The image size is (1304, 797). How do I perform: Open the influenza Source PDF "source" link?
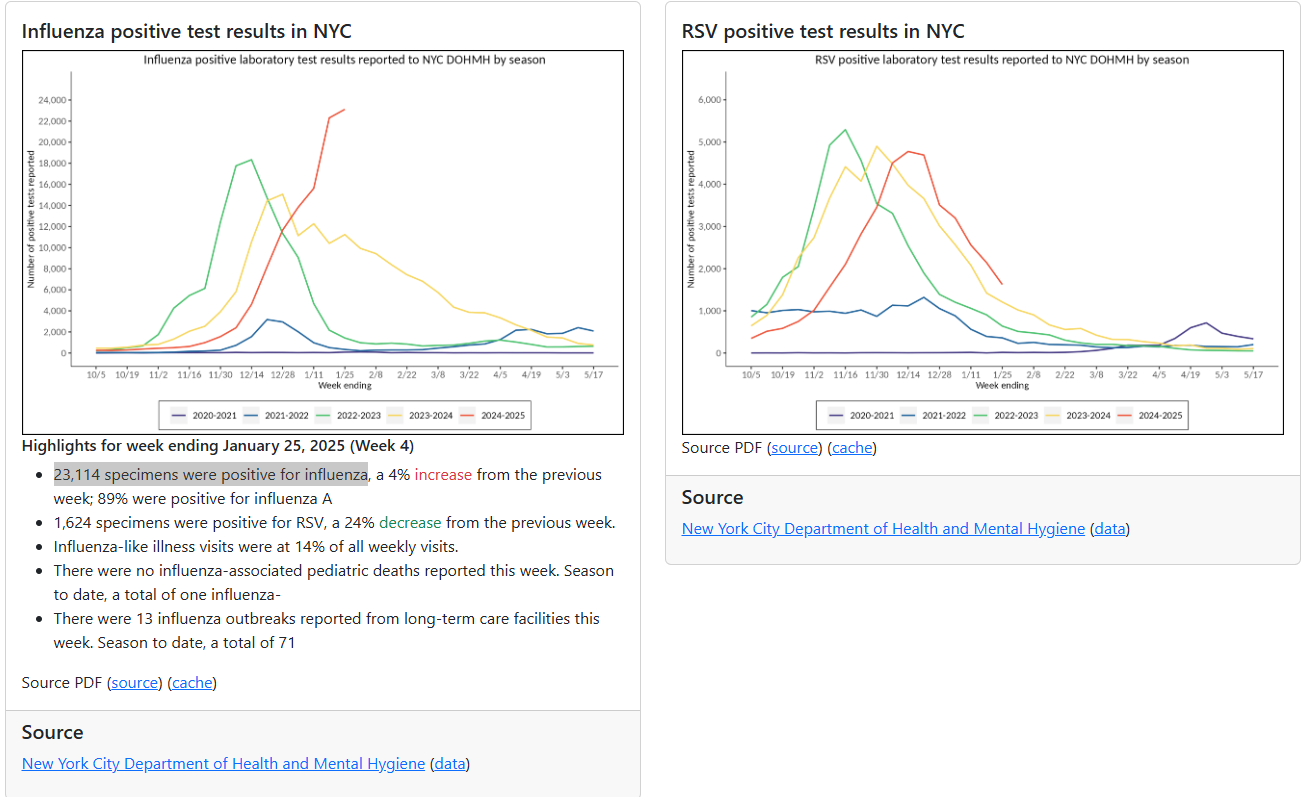tap(135, 683)
